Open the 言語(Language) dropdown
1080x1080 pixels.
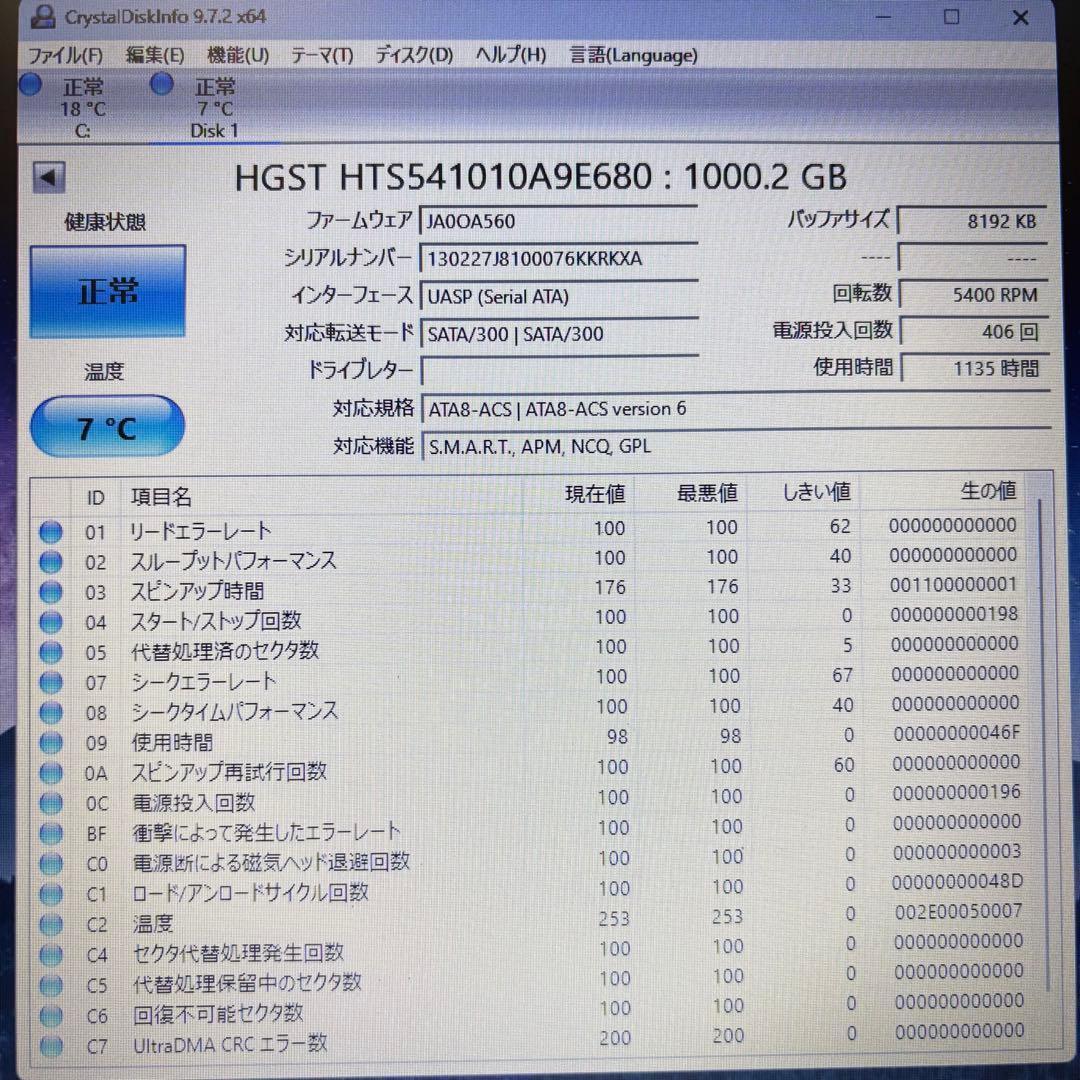[x=632, y=55]
